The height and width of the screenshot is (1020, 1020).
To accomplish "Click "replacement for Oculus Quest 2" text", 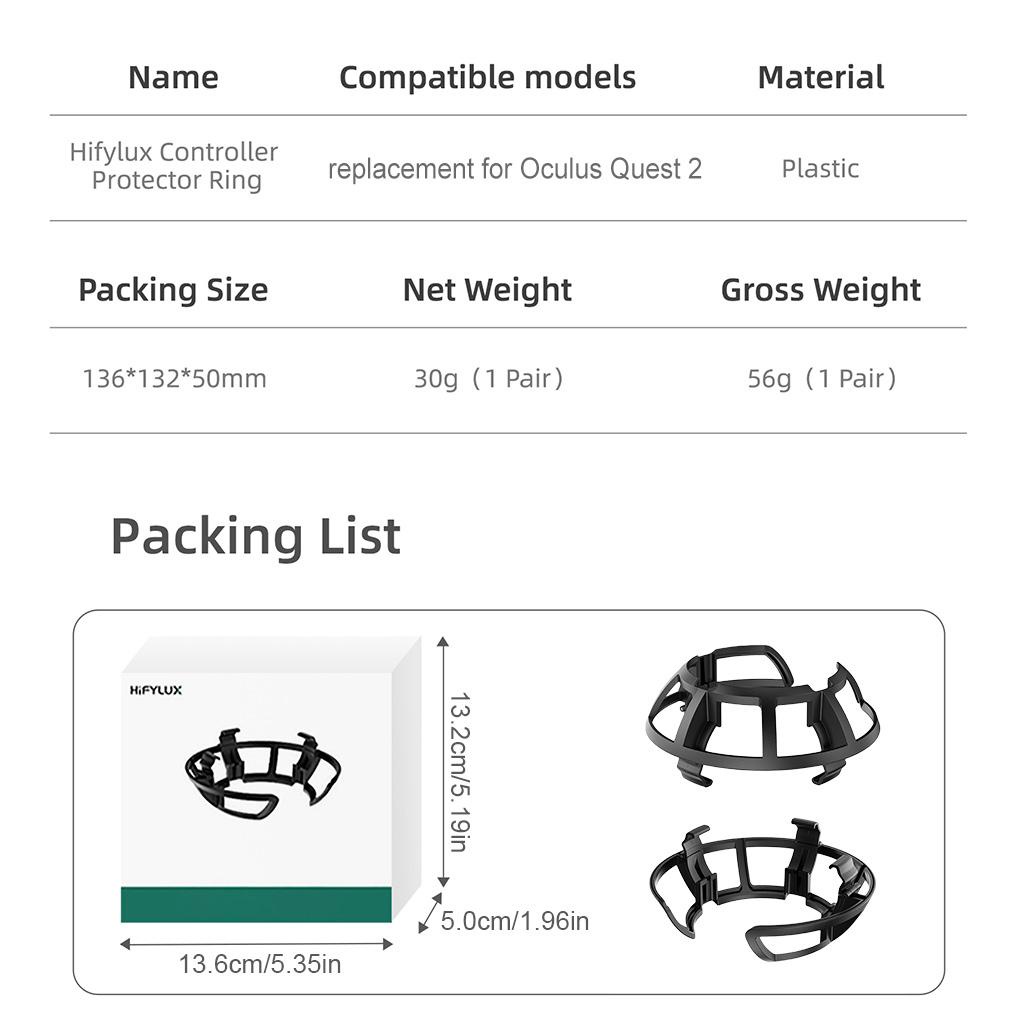I will click(515, 169).
